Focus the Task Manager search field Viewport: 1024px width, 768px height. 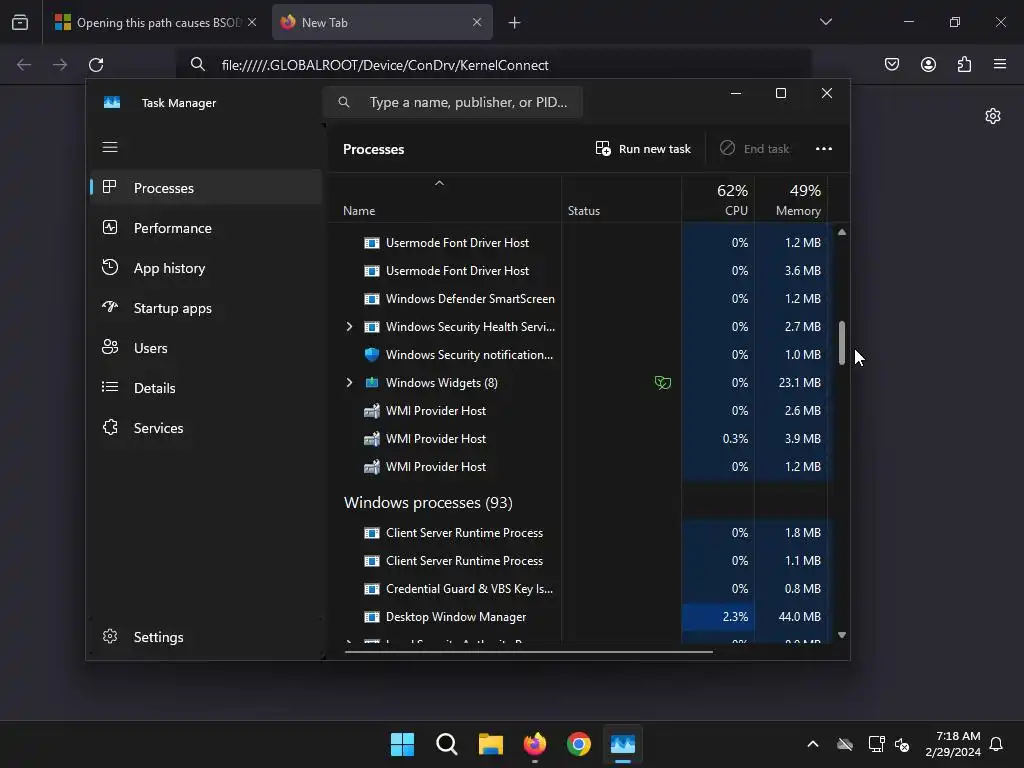click(453, 103)
